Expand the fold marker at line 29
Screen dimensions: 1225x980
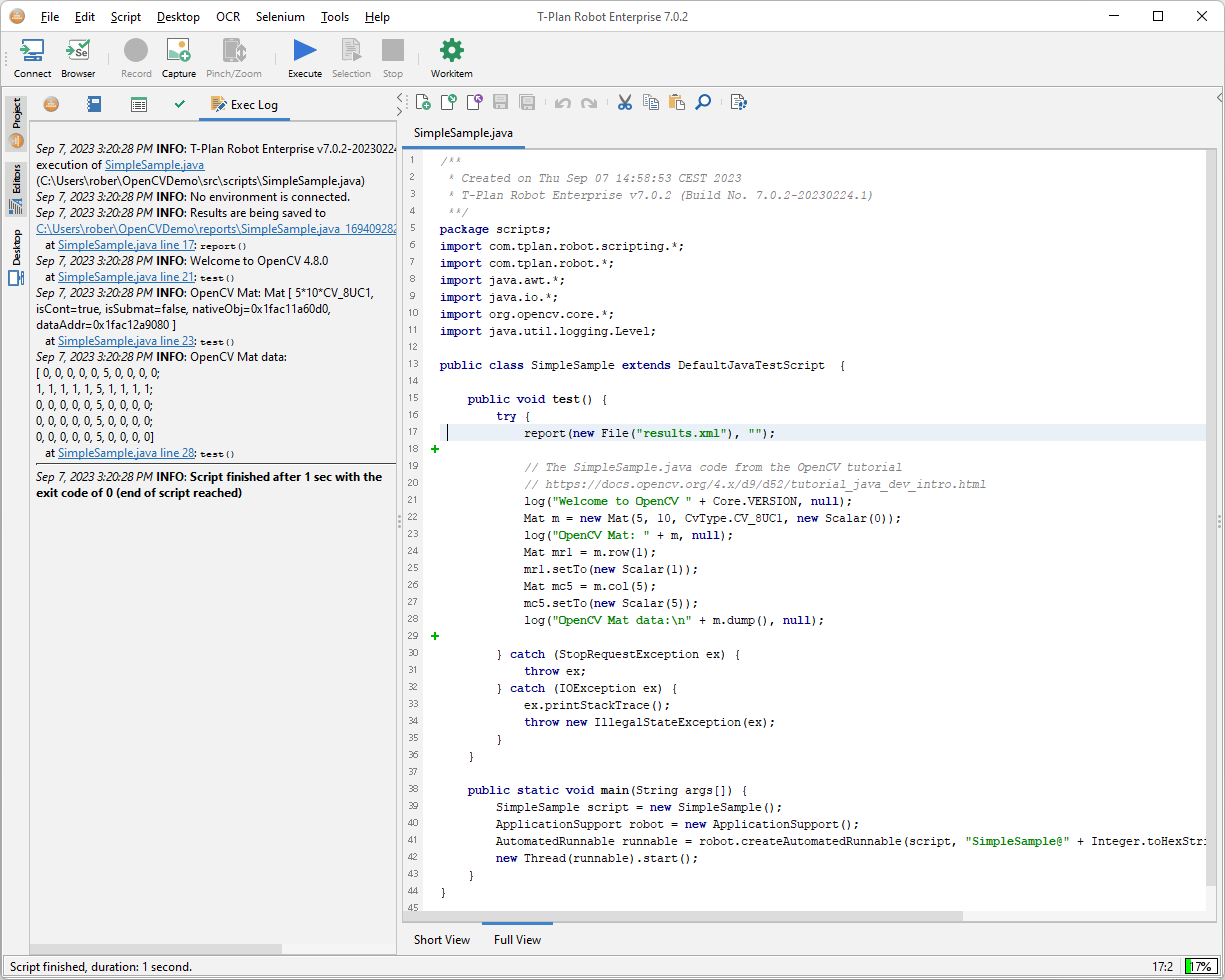(435, 636)
